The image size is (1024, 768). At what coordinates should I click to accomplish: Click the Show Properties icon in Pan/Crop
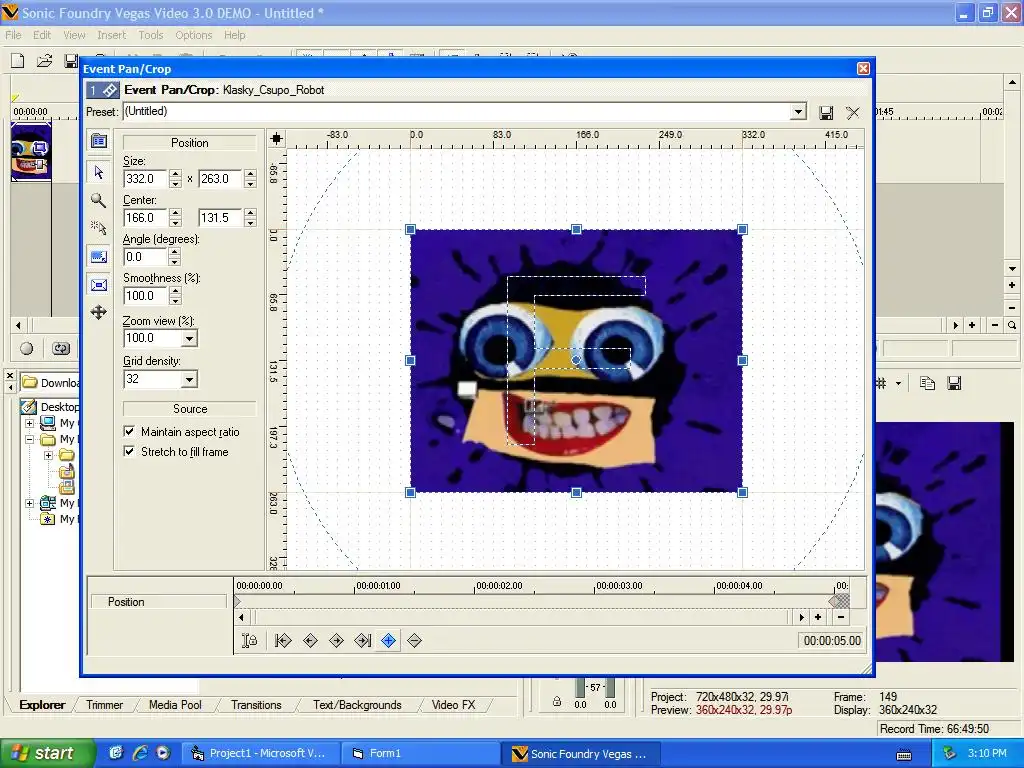(x=99, y=140)
